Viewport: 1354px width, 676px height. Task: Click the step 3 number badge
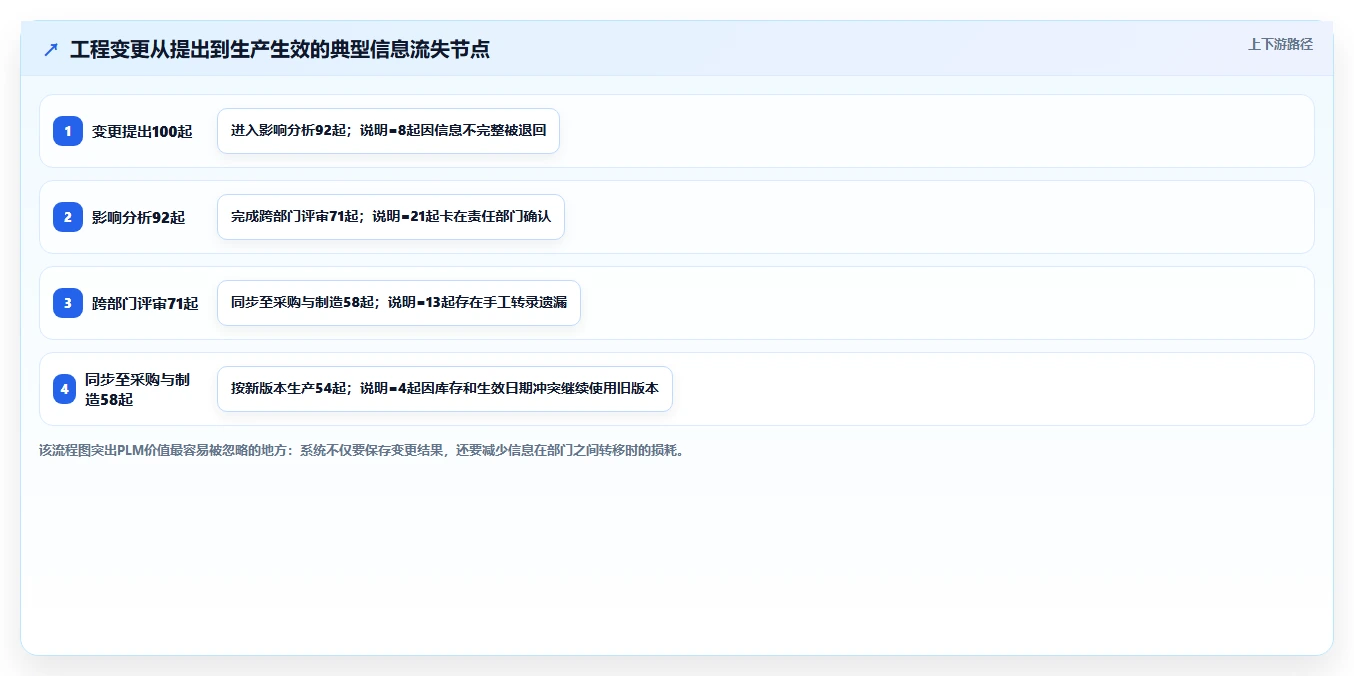(x=68, y=303)
